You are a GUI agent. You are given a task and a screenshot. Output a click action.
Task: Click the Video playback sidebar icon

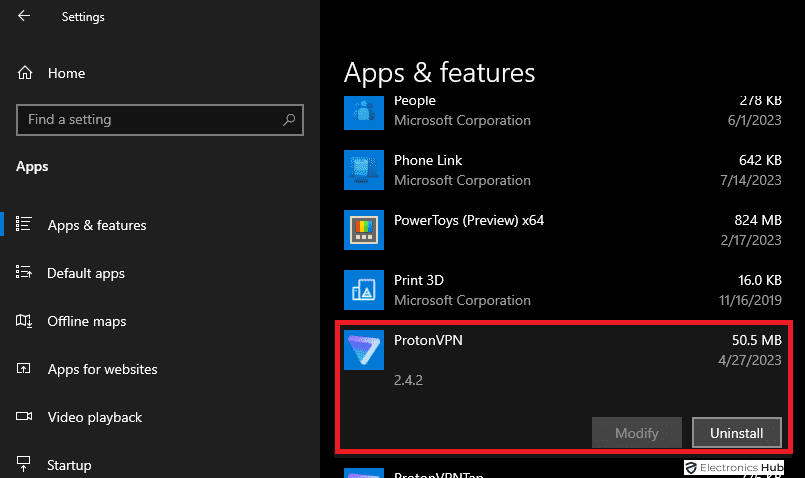pyautogui.click(x=26, y=417)
